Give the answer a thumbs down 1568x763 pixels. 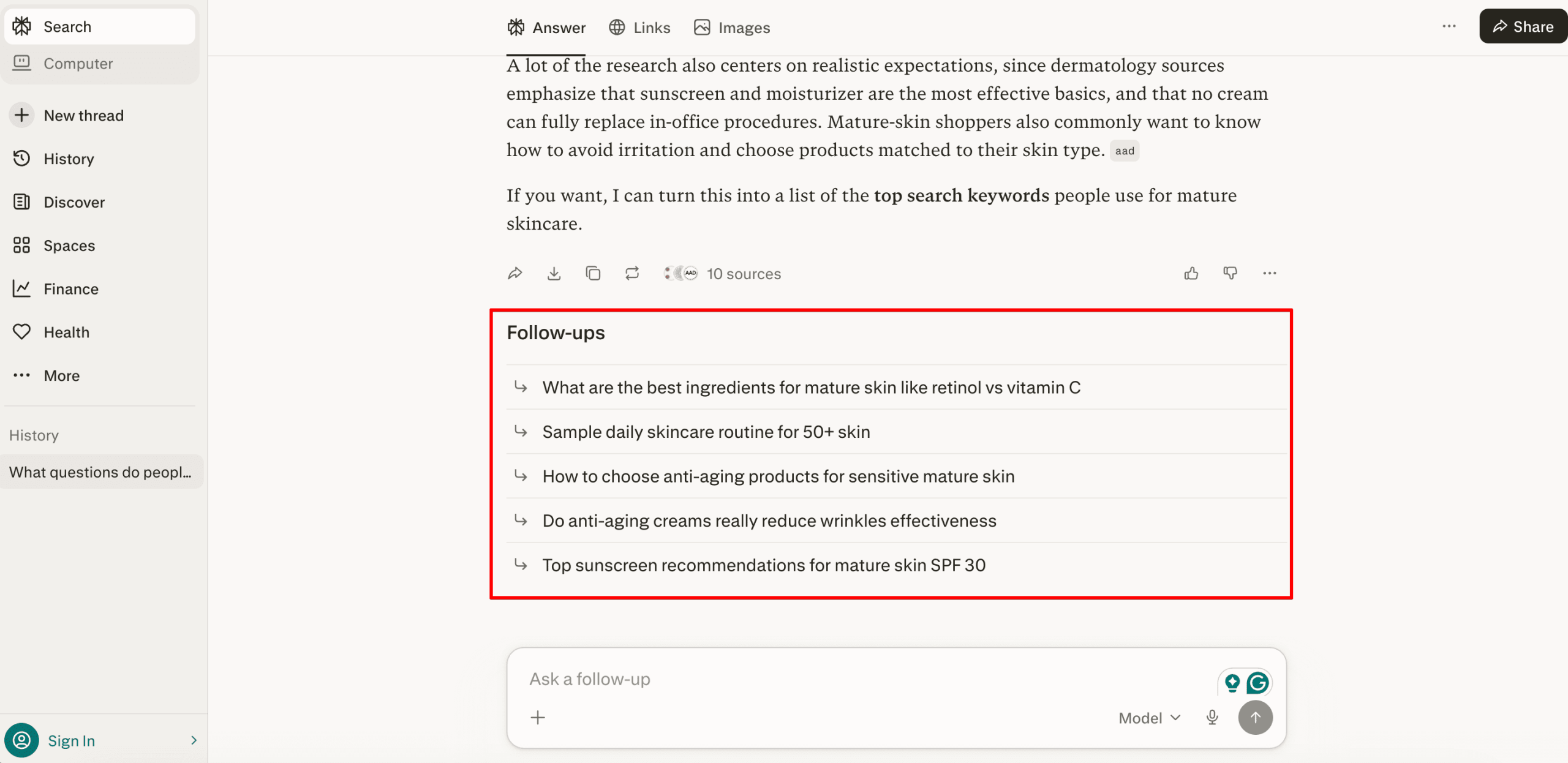(x=1230, y=273)
